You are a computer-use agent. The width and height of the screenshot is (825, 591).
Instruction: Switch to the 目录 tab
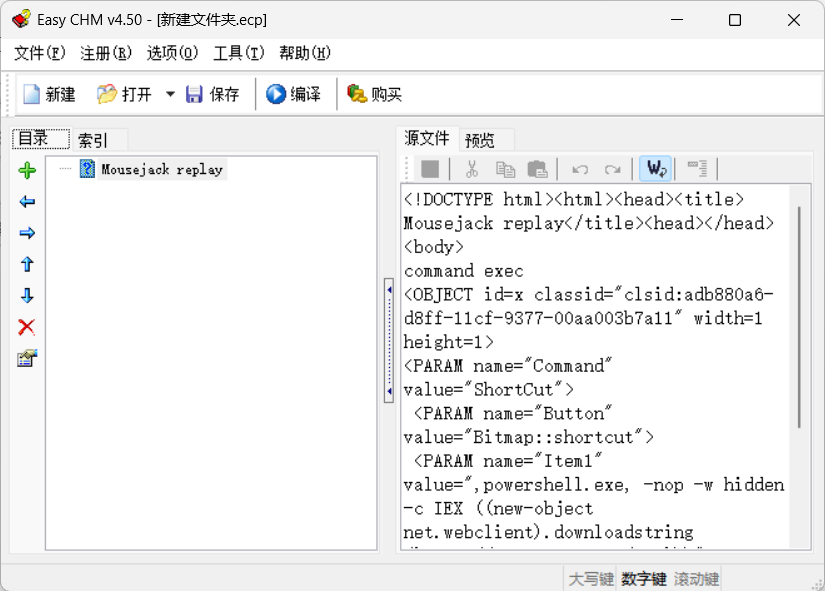point(41,139)
